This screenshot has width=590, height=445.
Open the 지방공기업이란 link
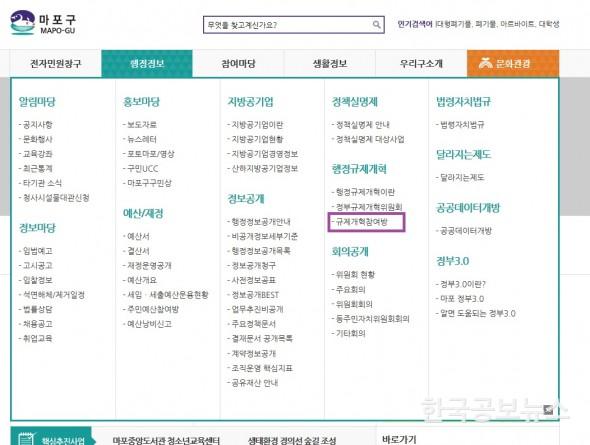(x=257, y=125)
